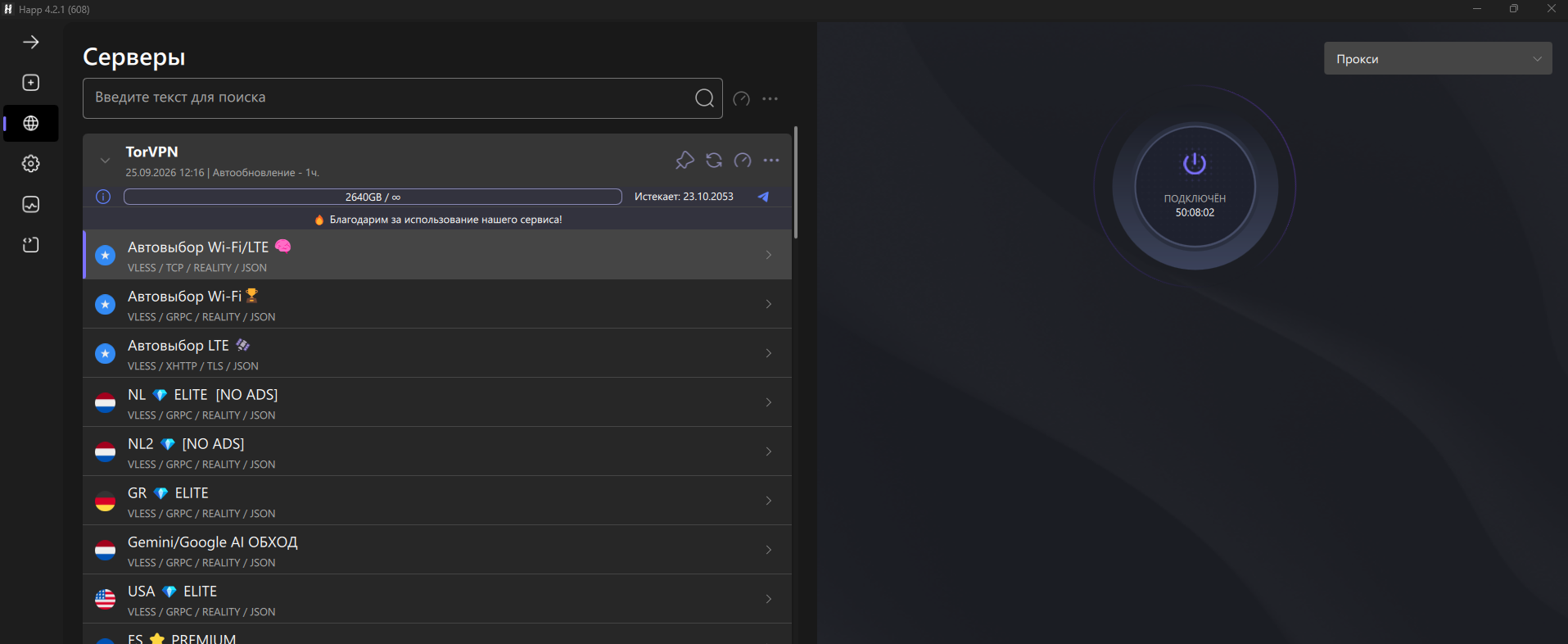Open the logs icon at sidebar bottom
Image resolution: width=1568 pixels, height=644 pixels.
click(x=31, y=245)
